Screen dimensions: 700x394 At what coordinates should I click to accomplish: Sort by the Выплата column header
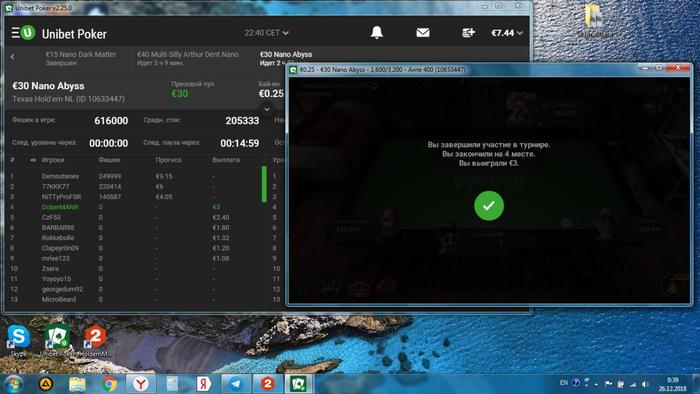tap(226, 160)
